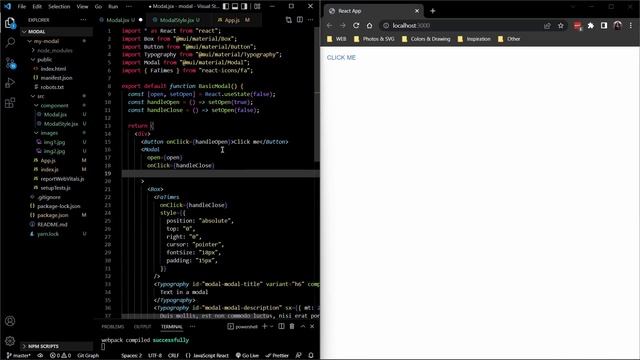Open the WEB bookmarks folder
The height and width of the screenshot is (360, 640).
click(x=337, y=39)
